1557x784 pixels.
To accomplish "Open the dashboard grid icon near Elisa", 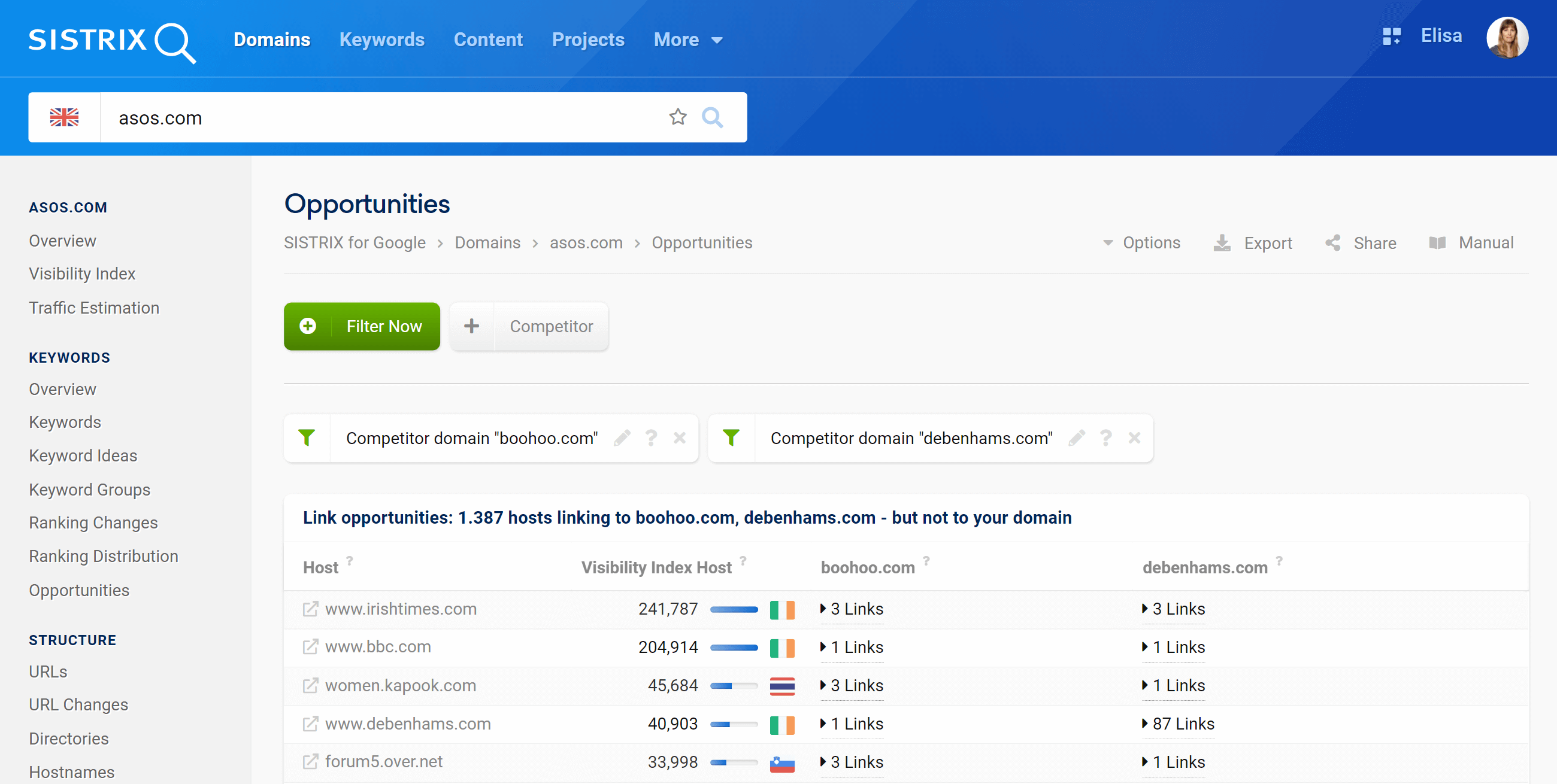I will click(x=1391, y=37).
